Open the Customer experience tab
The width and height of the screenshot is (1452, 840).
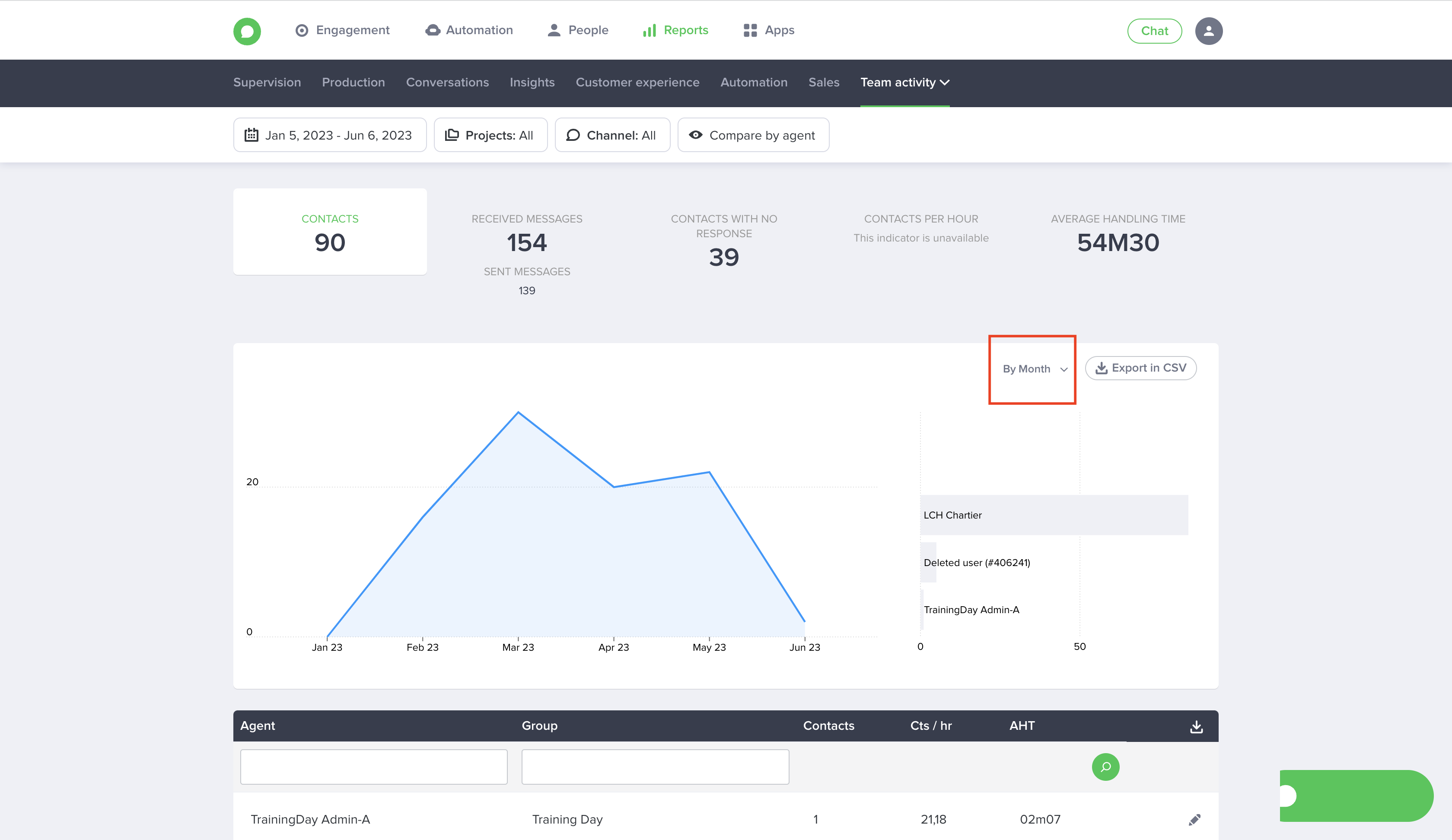pyautogui.click(x=637, y=83)
